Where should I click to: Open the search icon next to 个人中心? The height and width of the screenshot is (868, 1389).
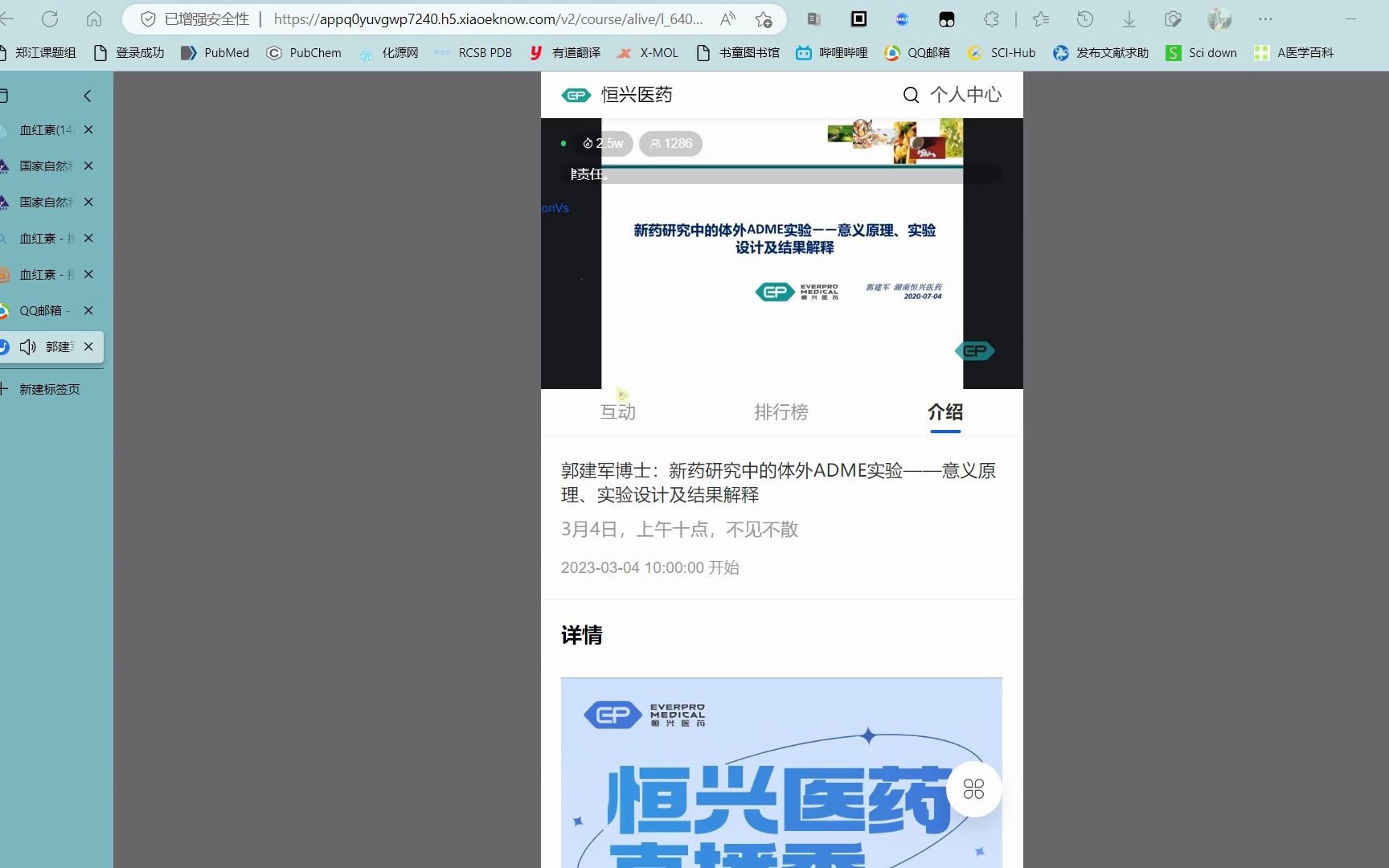pos(910,94)
